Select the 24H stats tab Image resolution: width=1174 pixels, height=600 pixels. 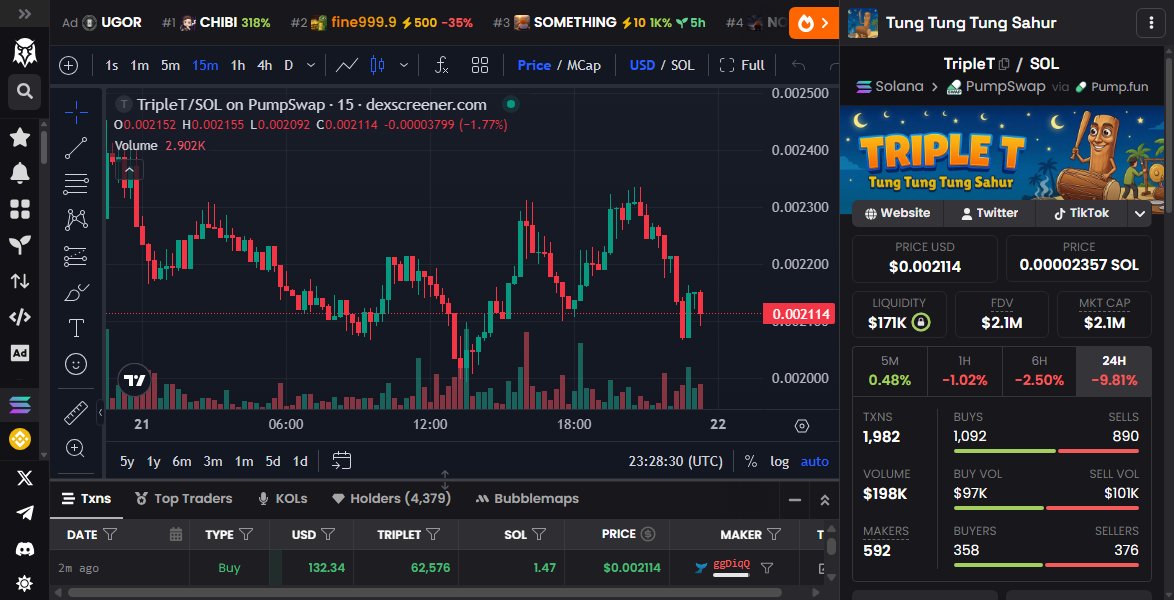1113,371
